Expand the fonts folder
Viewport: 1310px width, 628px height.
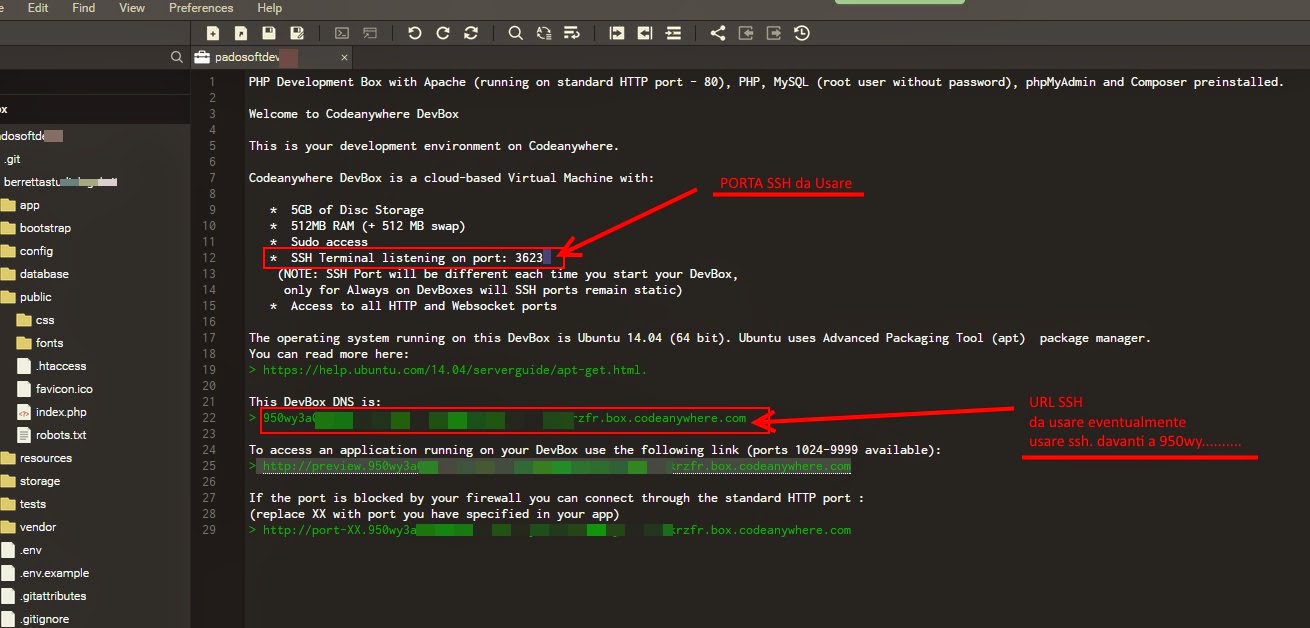pyautogui.click(x=49, y=343)
